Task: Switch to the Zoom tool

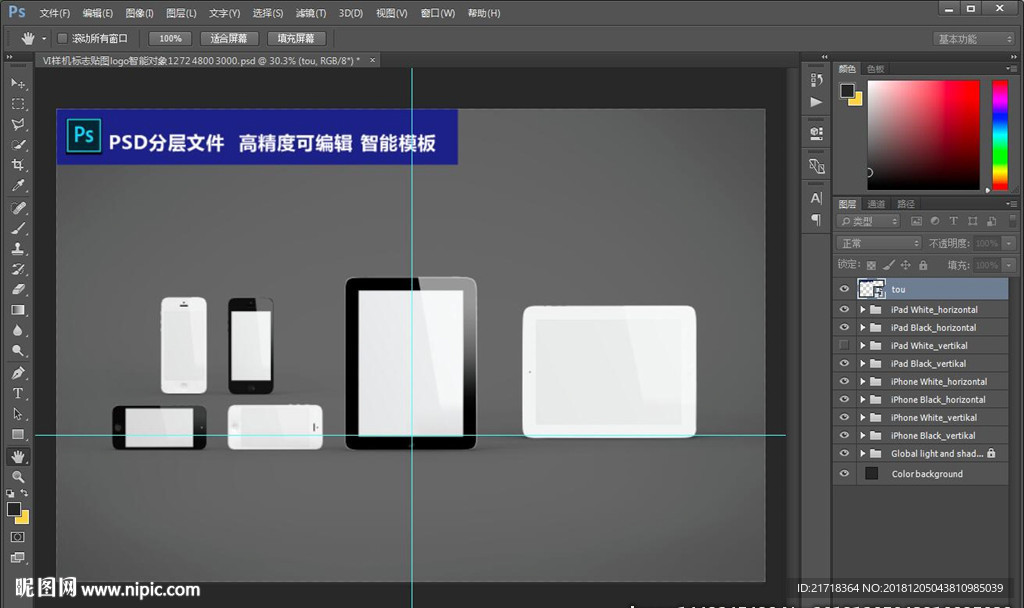Action: (18, 477)
